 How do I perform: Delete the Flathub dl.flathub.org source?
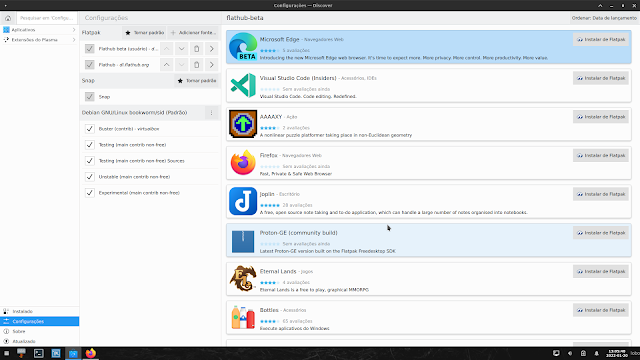click(x=197, y=65)
